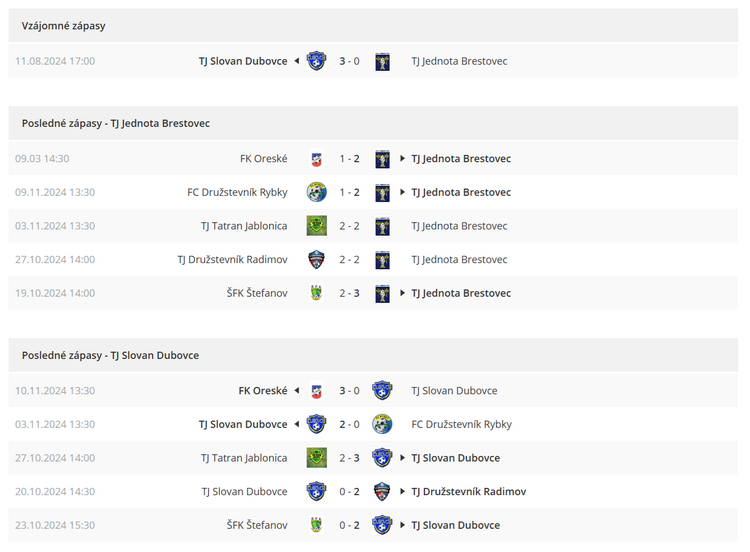Open TJ Družstevník Radimov name in 20.10.2024 match
750x552 pixels.
coord(469,491)
